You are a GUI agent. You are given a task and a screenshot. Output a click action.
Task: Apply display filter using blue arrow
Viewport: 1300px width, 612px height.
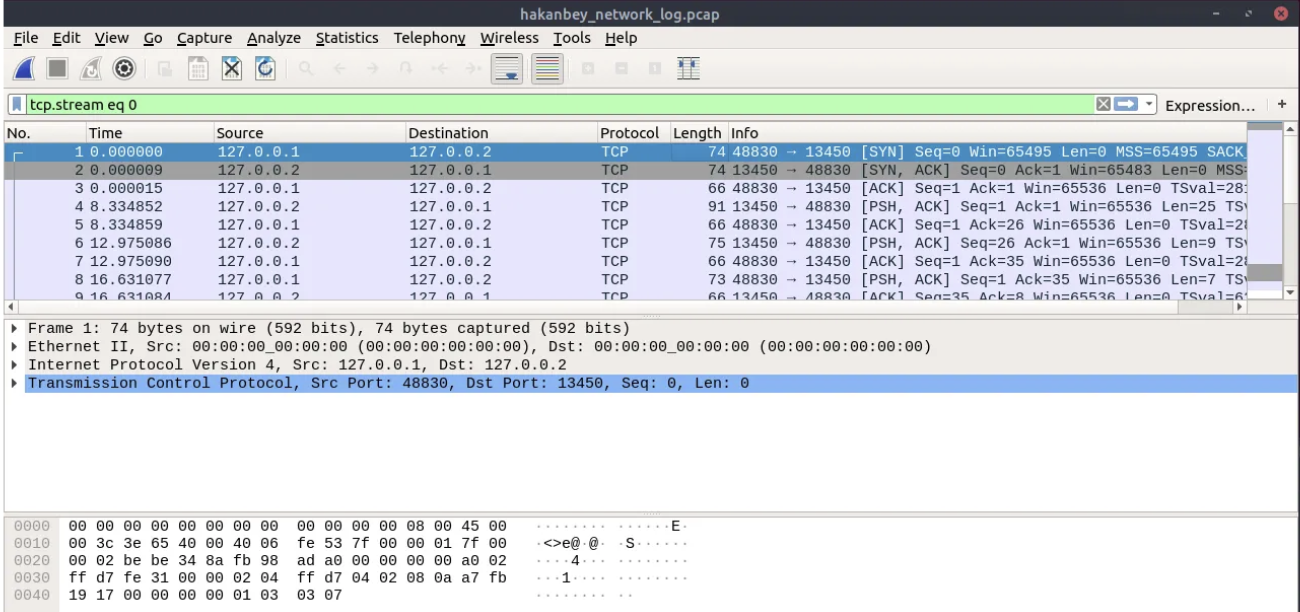point(1127,105)
